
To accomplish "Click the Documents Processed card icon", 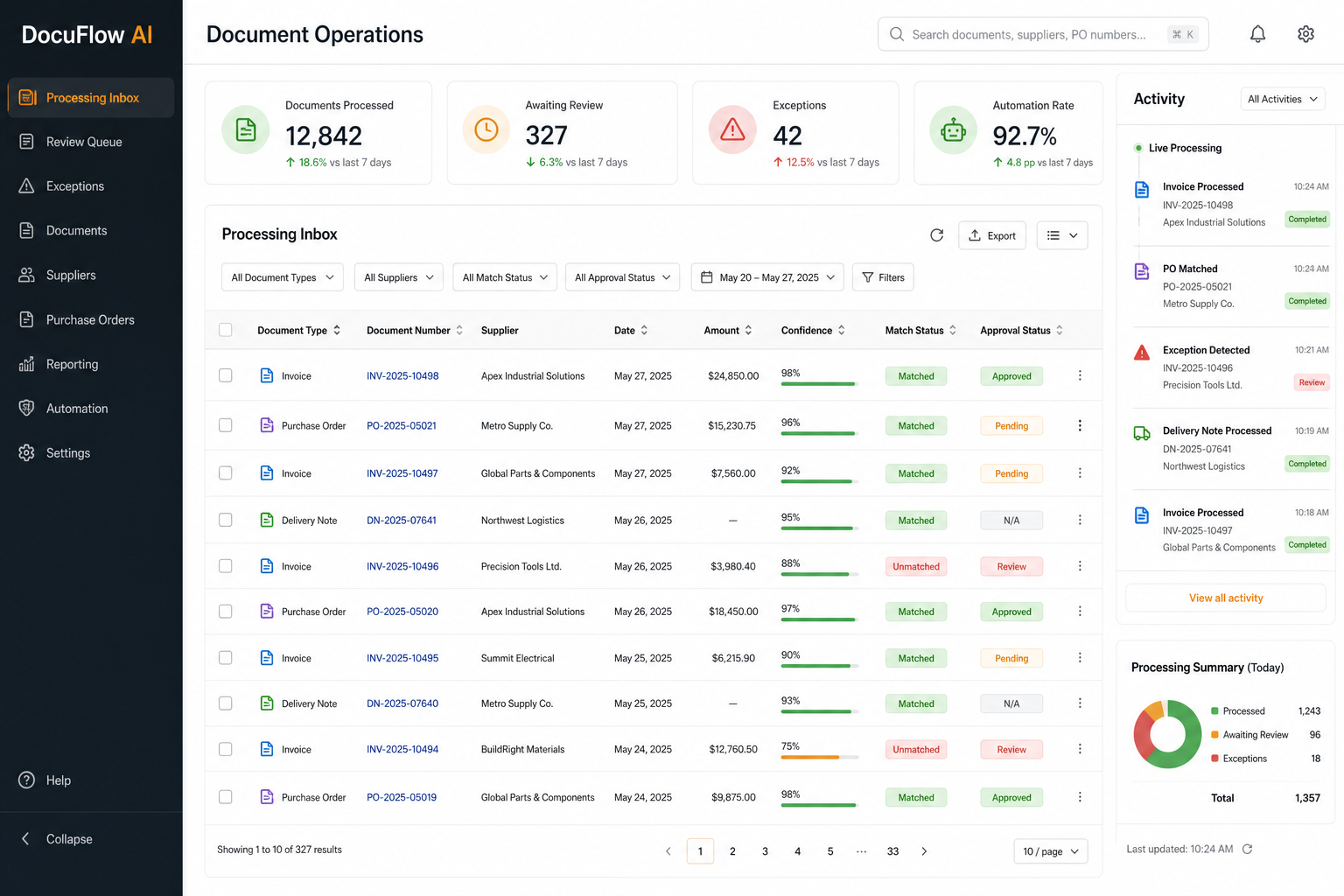I will pos(246,129).
